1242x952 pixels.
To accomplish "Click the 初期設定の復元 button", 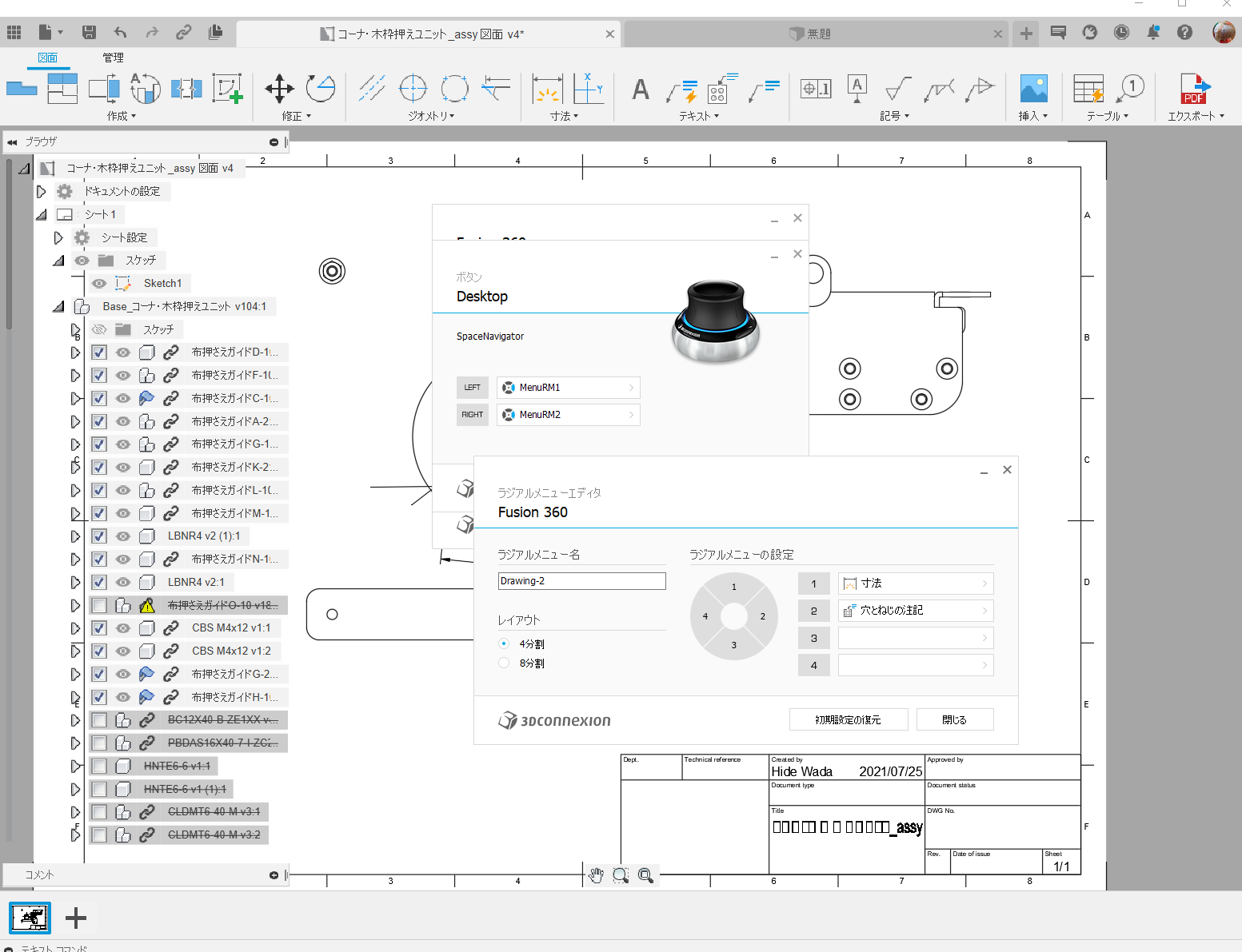I will coord(848,719).
